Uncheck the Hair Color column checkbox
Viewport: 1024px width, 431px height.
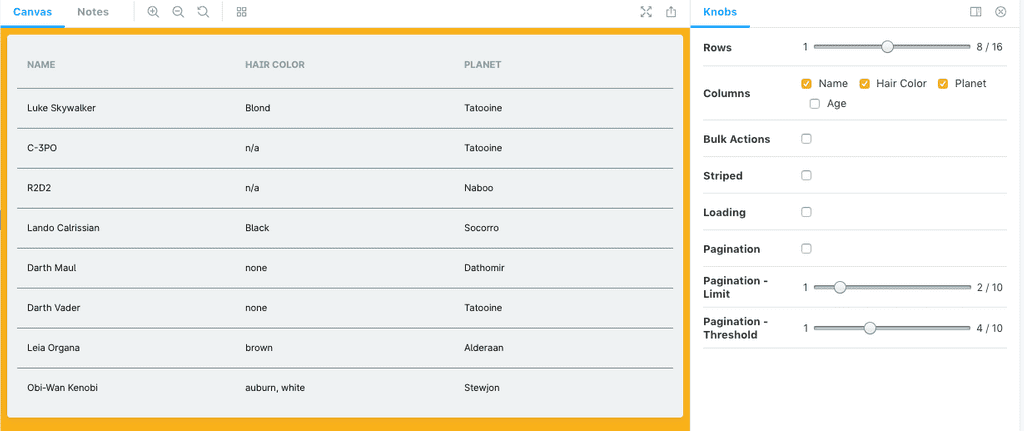[864, 84]
